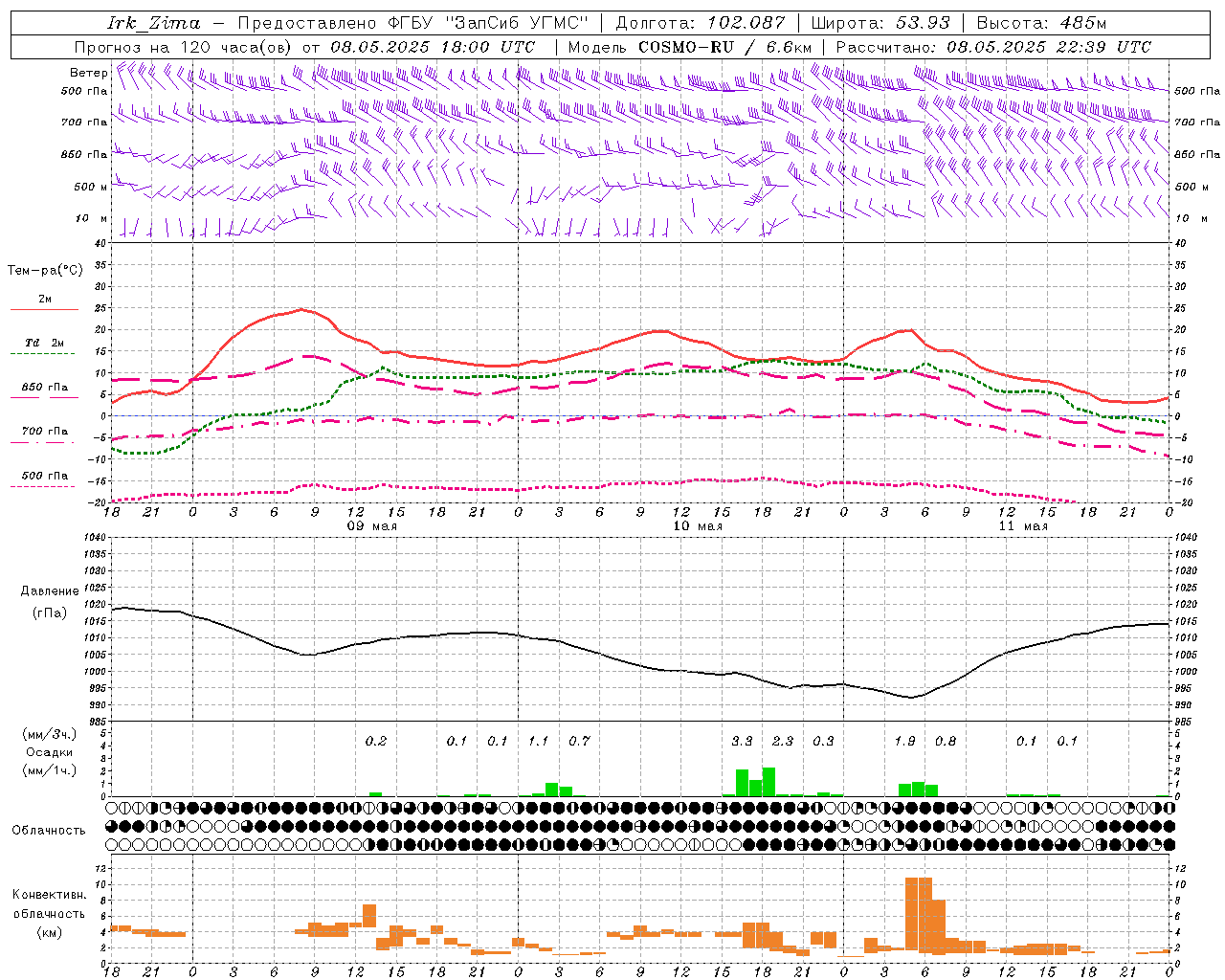
Task: Click the tallest green precipitation bar
Action: point(768,782)
